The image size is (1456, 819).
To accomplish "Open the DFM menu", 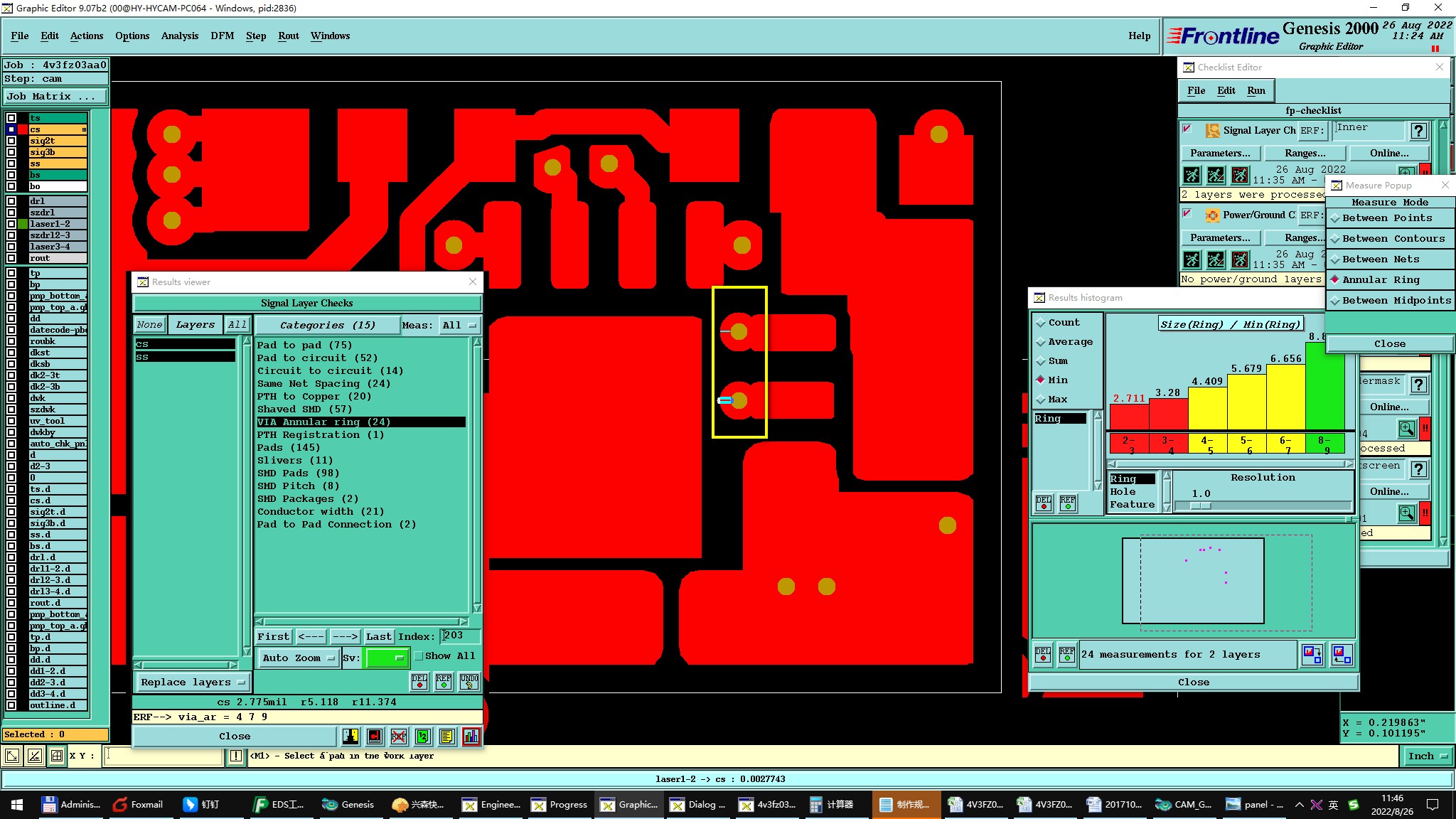I will (222, 36).
